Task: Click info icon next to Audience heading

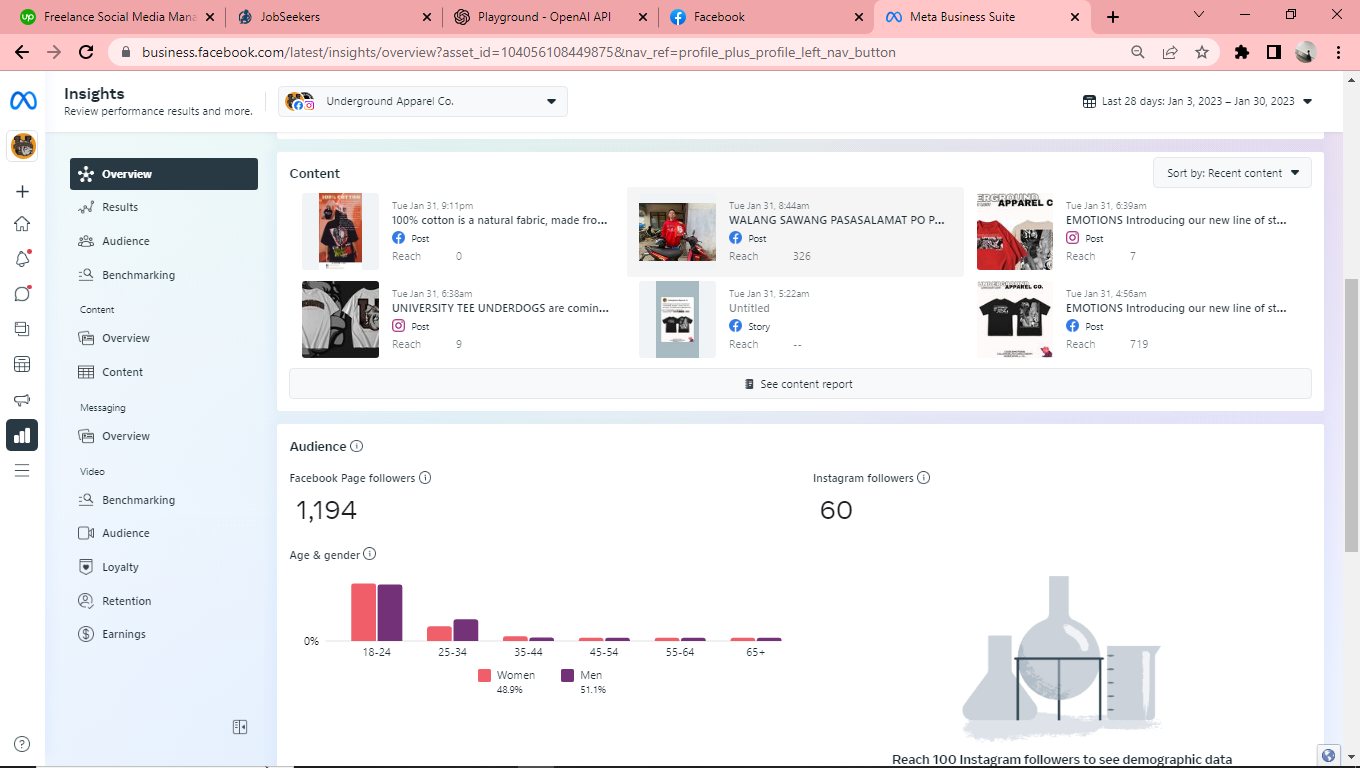Action: point(357,447)
